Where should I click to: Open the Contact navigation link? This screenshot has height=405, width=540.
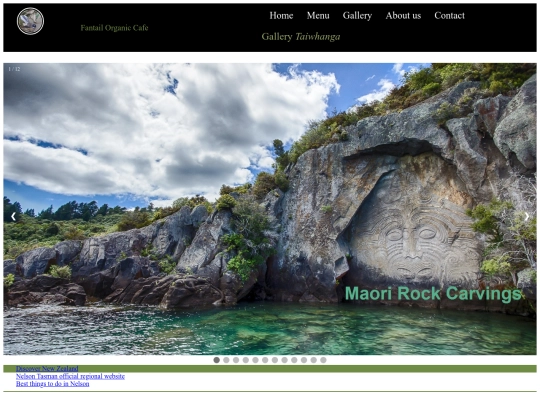[449, 15]
